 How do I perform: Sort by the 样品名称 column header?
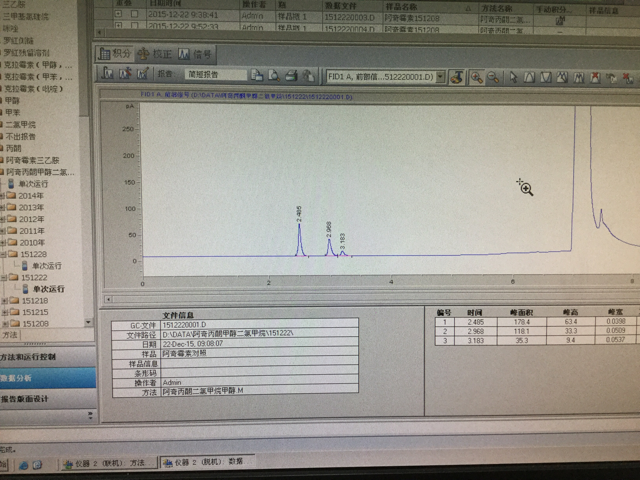pyautogui.click(x=429, y=7)
